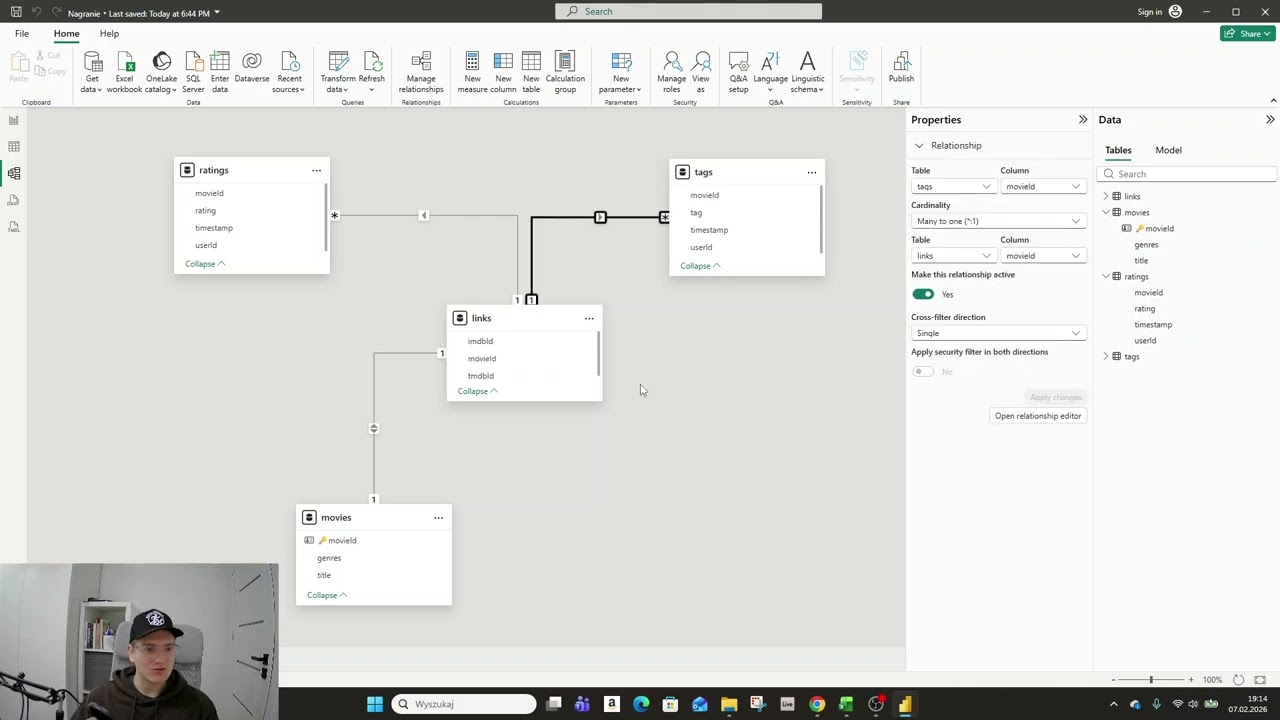Collapse the movies table in the Data pane
1280x720 pixels.
tap(1106, 212)
